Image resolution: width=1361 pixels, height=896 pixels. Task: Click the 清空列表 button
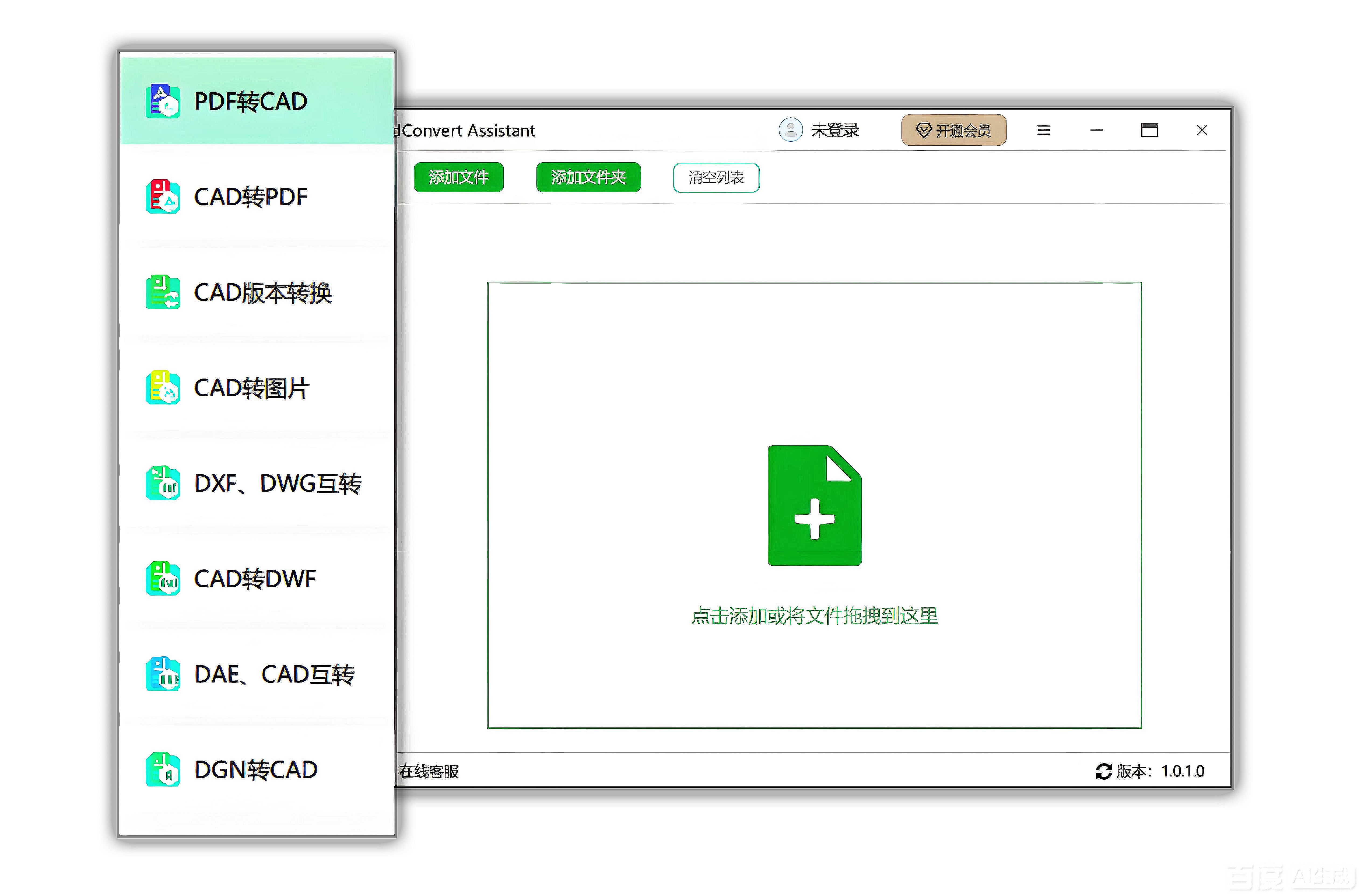click(x=716, y=178)
